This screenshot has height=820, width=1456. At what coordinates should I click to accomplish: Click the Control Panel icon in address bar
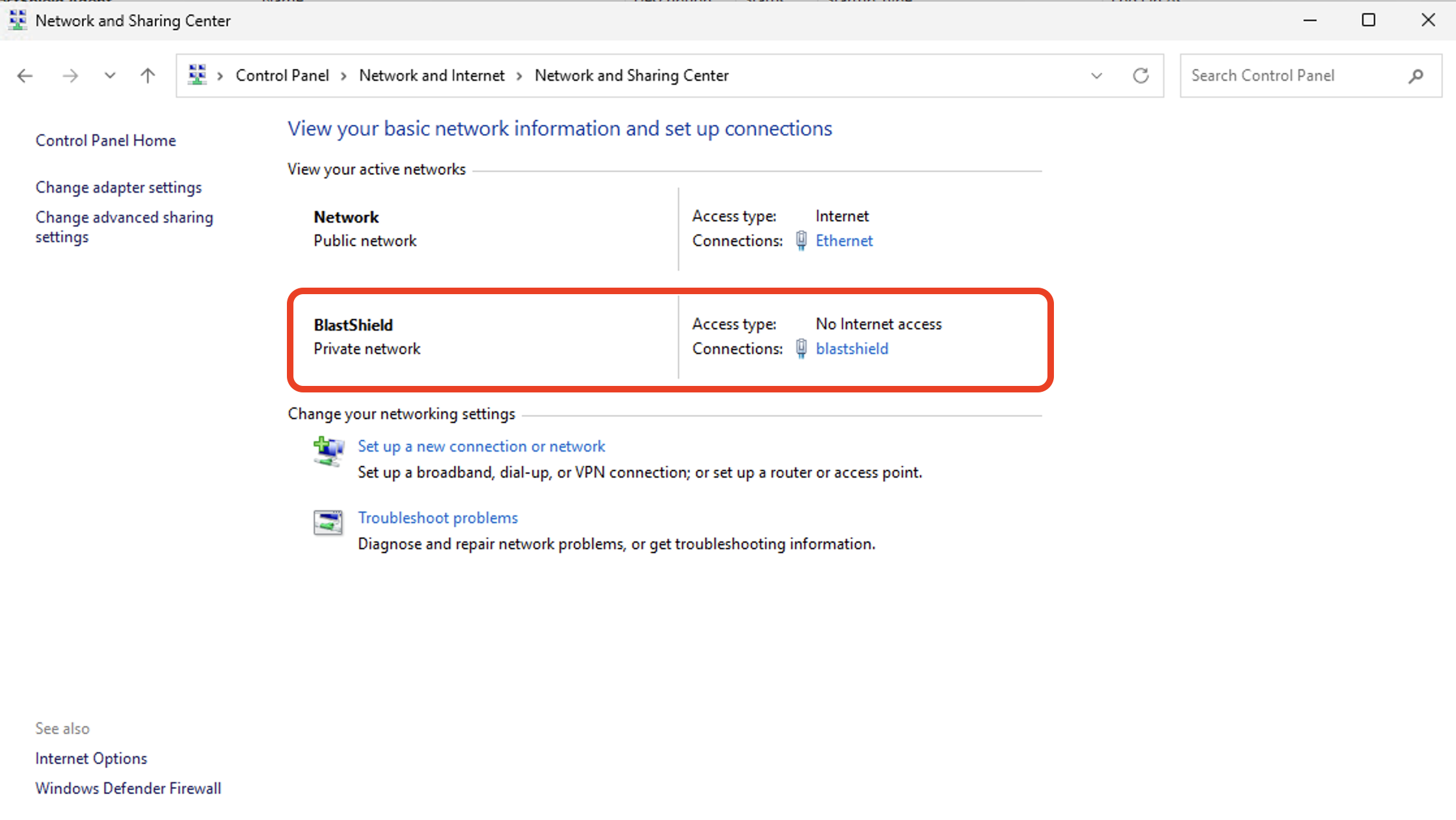(197, 75)
